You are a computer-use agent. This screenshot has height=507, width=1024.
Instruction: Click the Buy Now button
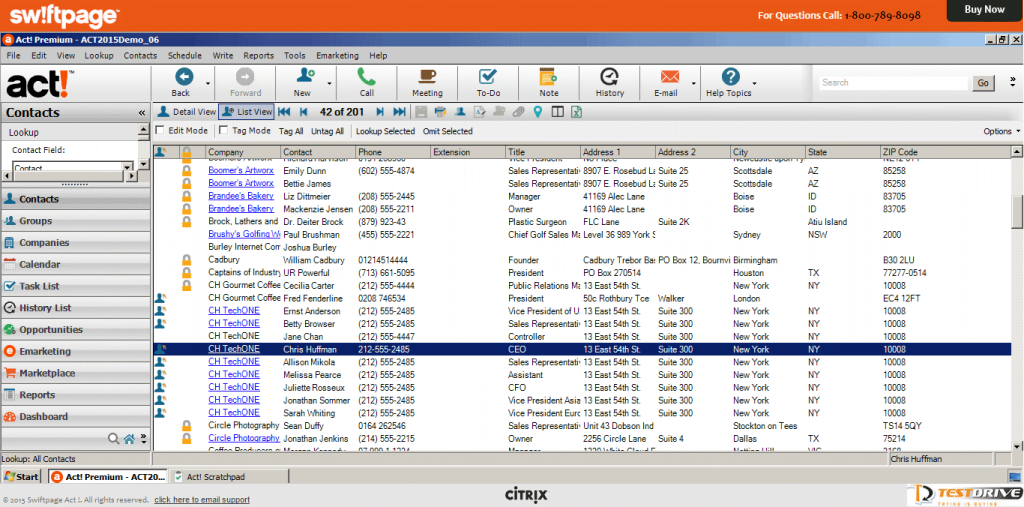985,10
